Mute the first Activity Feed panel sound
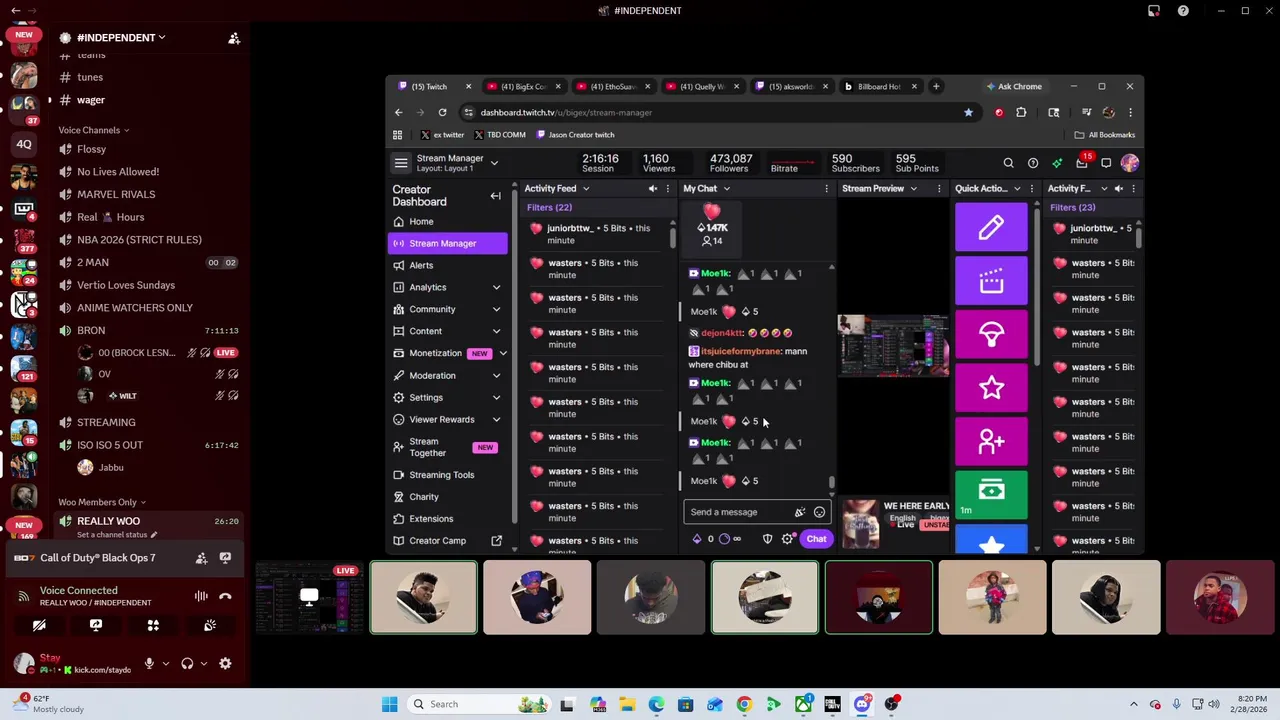This screenshot has height=720, width=1280. [653, 188]
